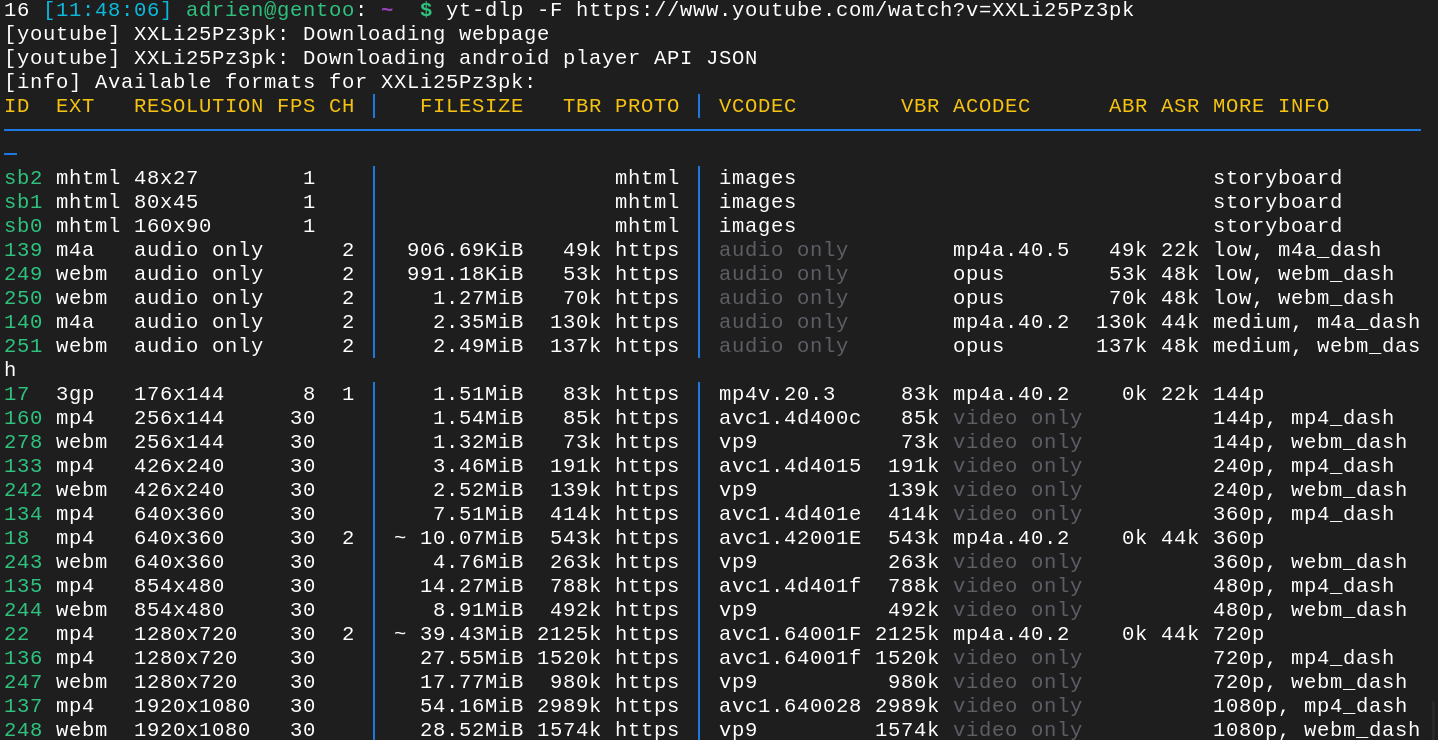Screen dimensions: 1438x740
Task: Click format ID 160
Action: tap(23, 418)
